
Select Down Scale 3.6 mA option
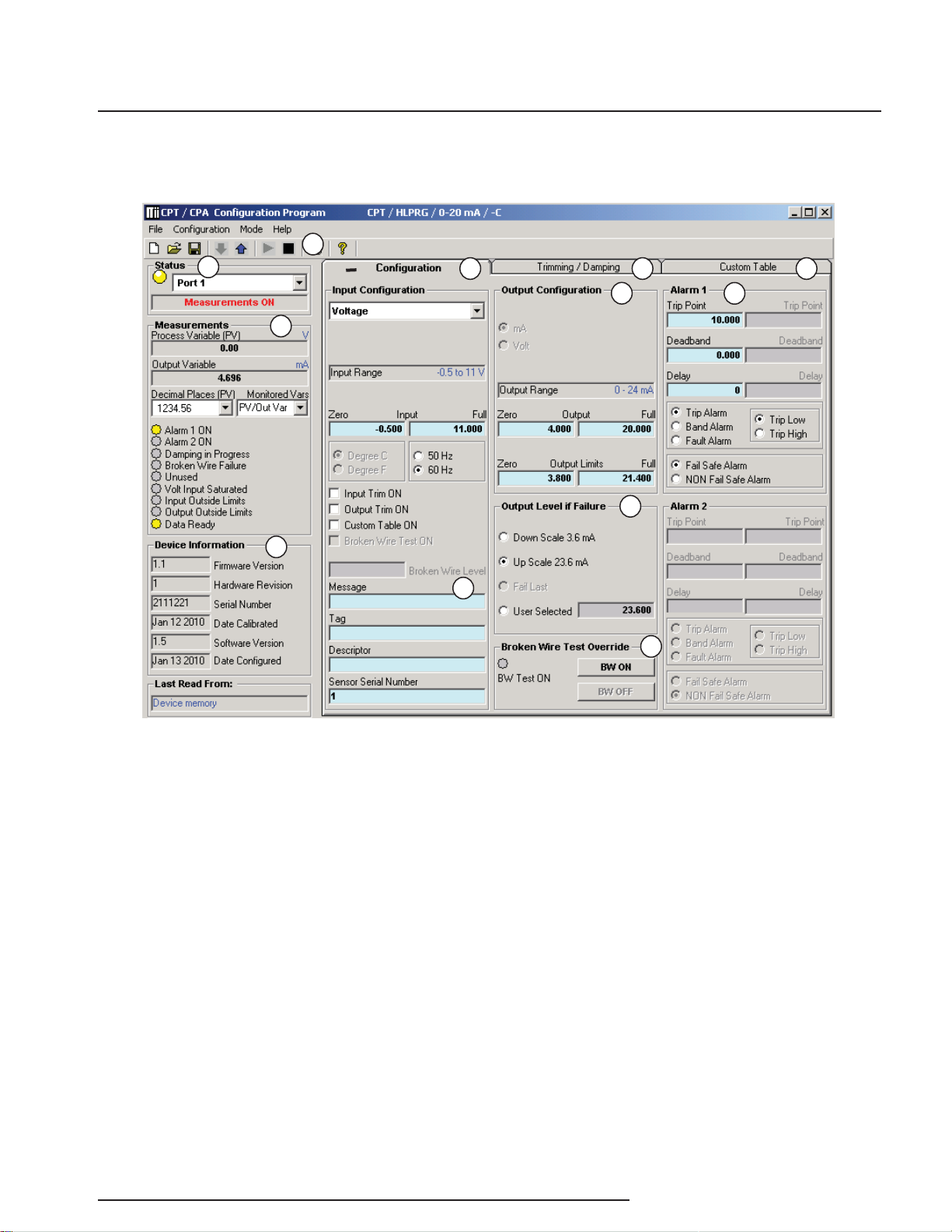pyautogui.click(x=504, y=537)
